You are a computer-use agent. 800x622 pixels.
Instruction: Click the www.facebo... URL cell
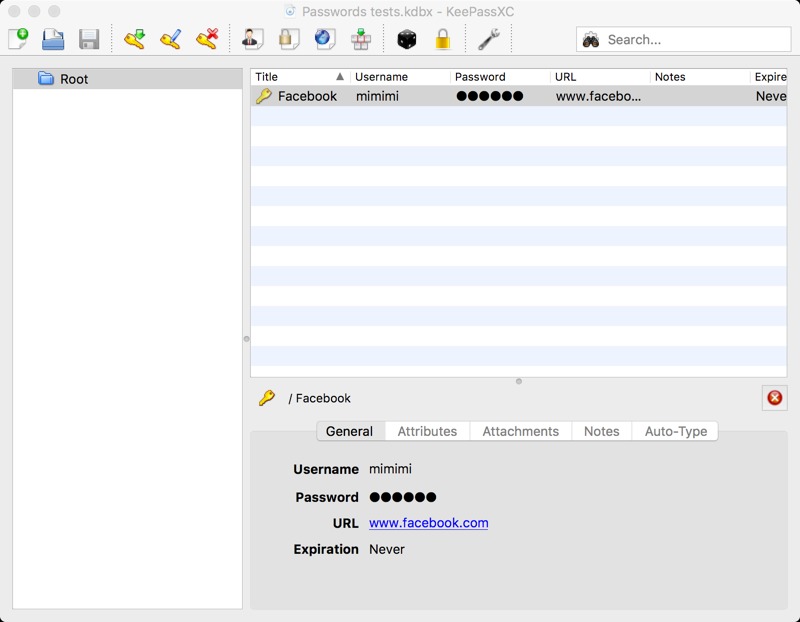point(598,96)
